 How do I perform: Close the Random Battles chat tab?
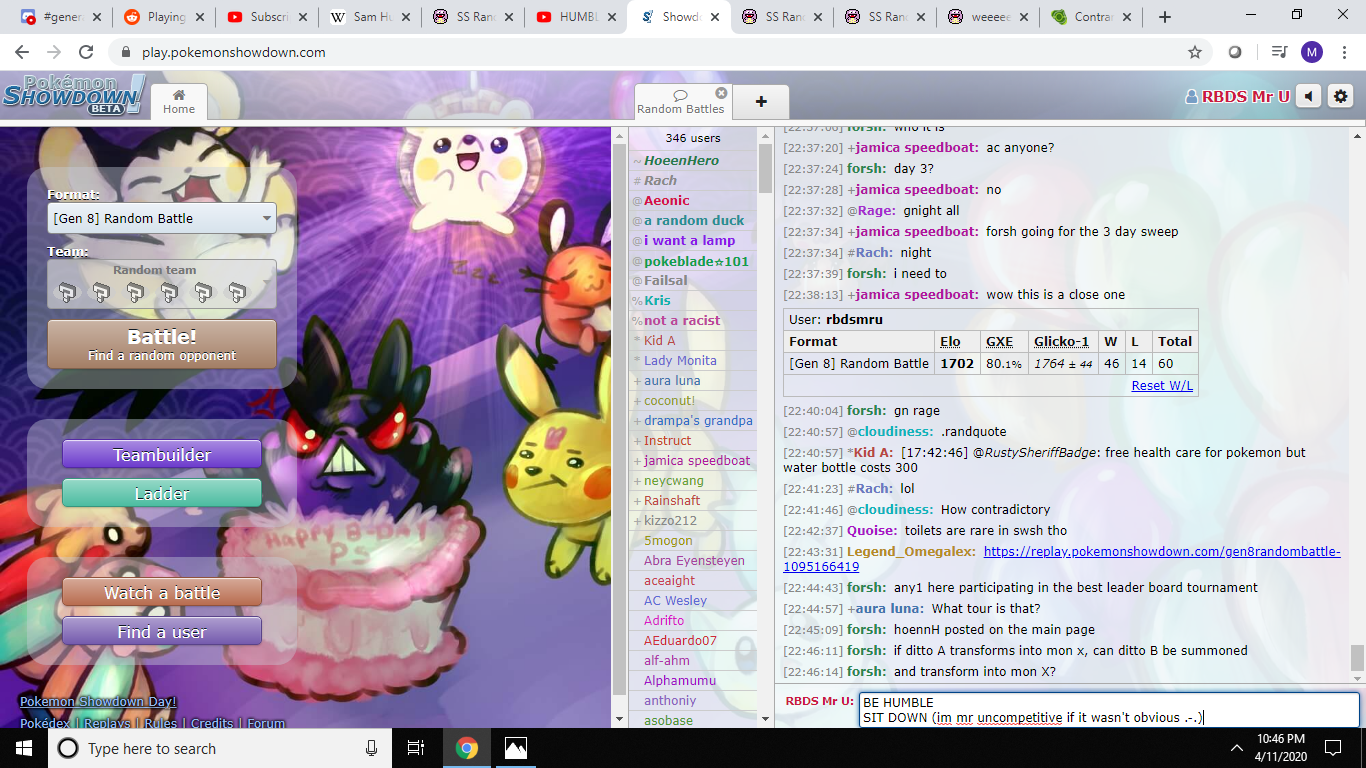(x=721, y=94)
